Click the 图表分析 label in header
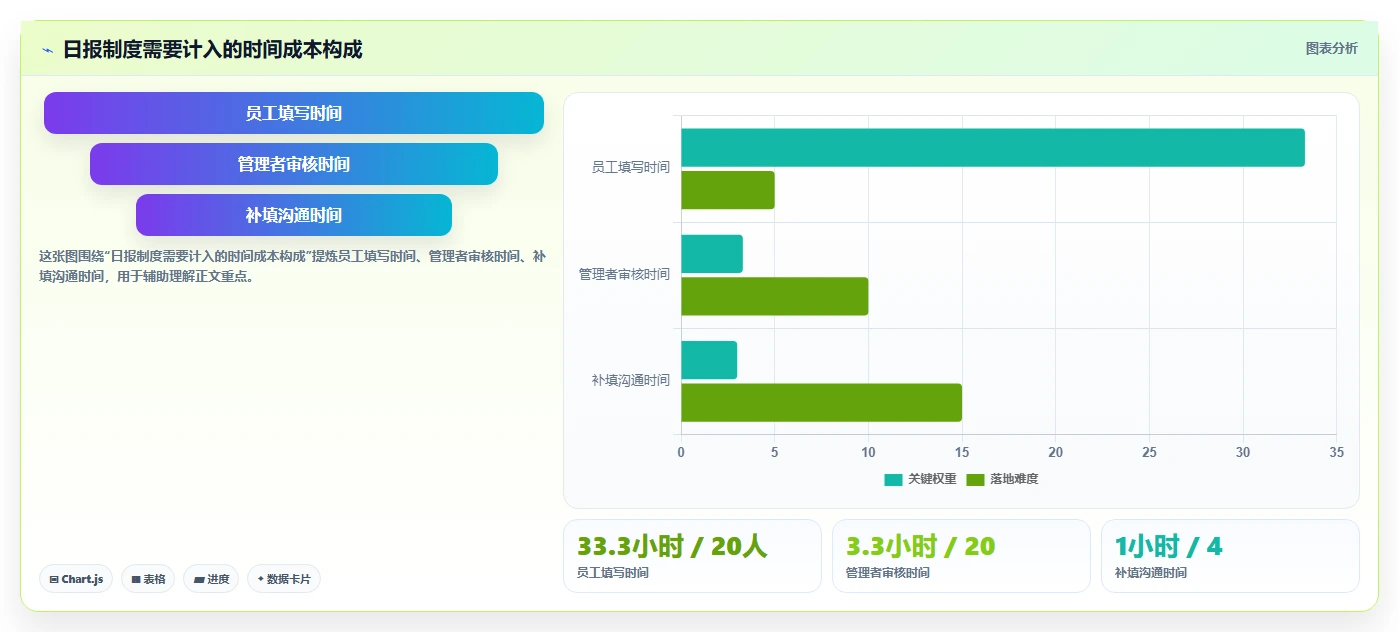The height and width of the screenshot is (632, 1399). pos(1331,48)
